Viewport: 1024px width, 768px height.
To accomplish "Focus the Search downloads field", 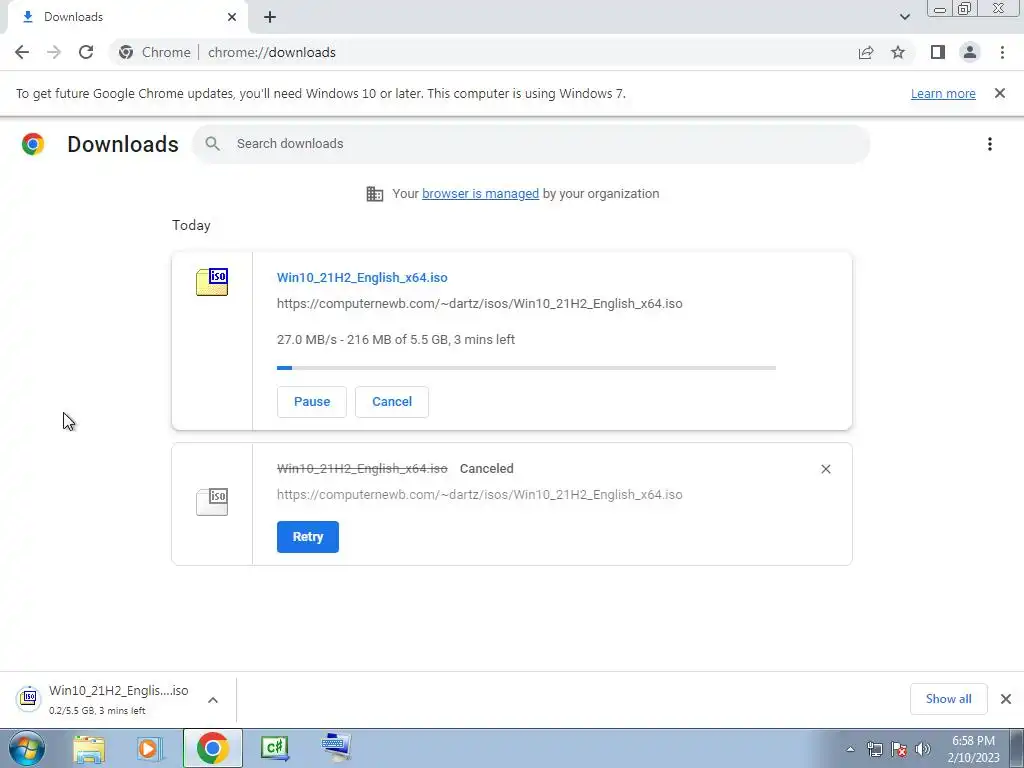I will (x=531, y=144).
